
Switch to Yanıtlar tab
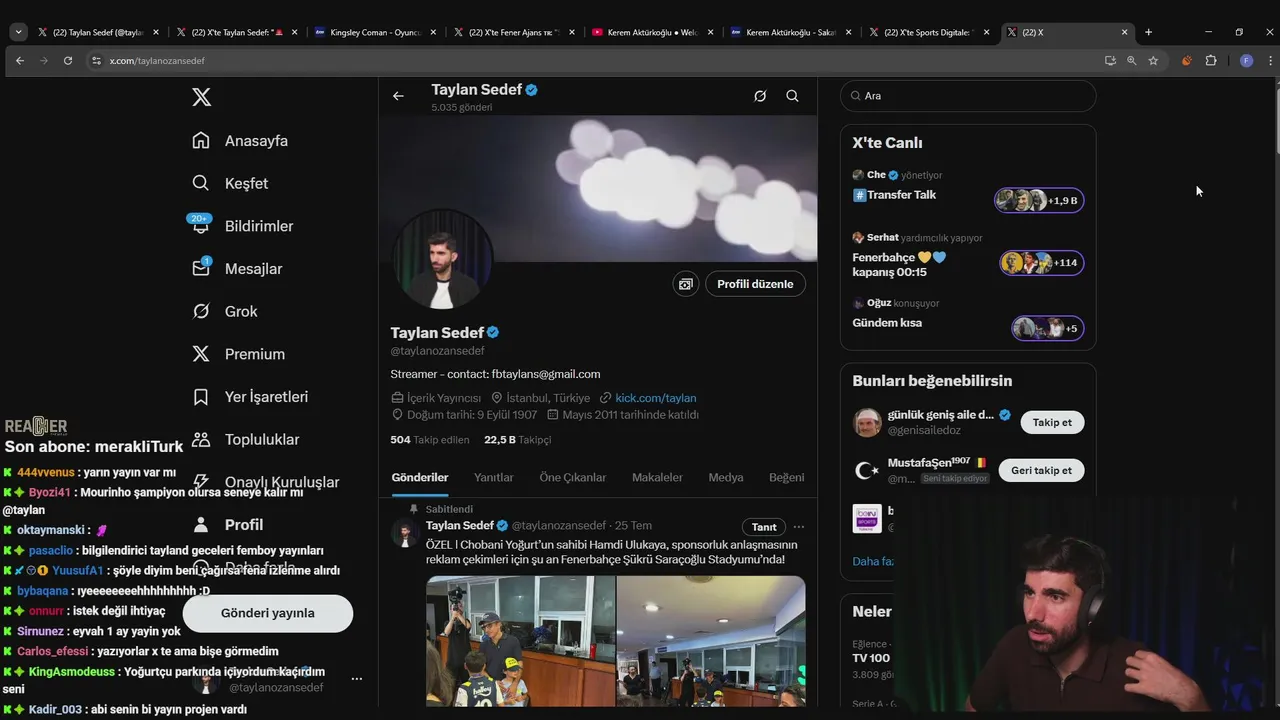(493, 477)
